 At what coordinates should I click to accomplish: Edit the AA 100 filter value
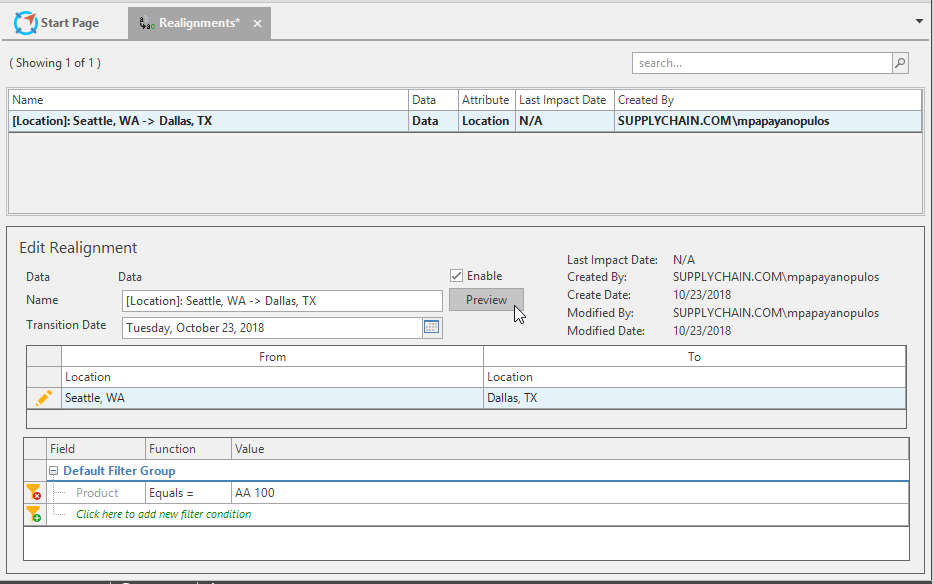pos(570,493)
